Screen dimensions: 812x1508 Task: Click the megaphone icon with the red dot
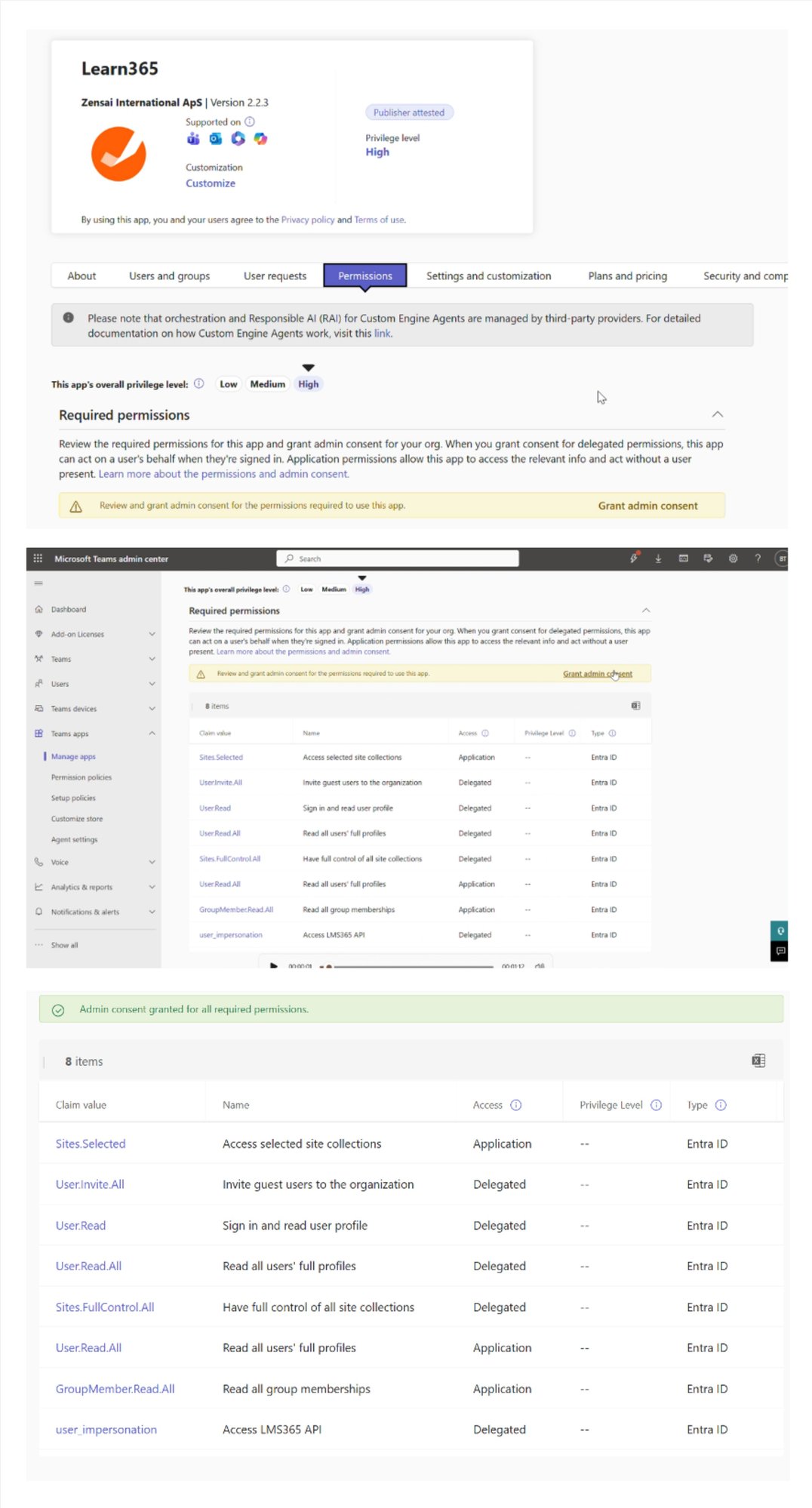pos(634,558)
